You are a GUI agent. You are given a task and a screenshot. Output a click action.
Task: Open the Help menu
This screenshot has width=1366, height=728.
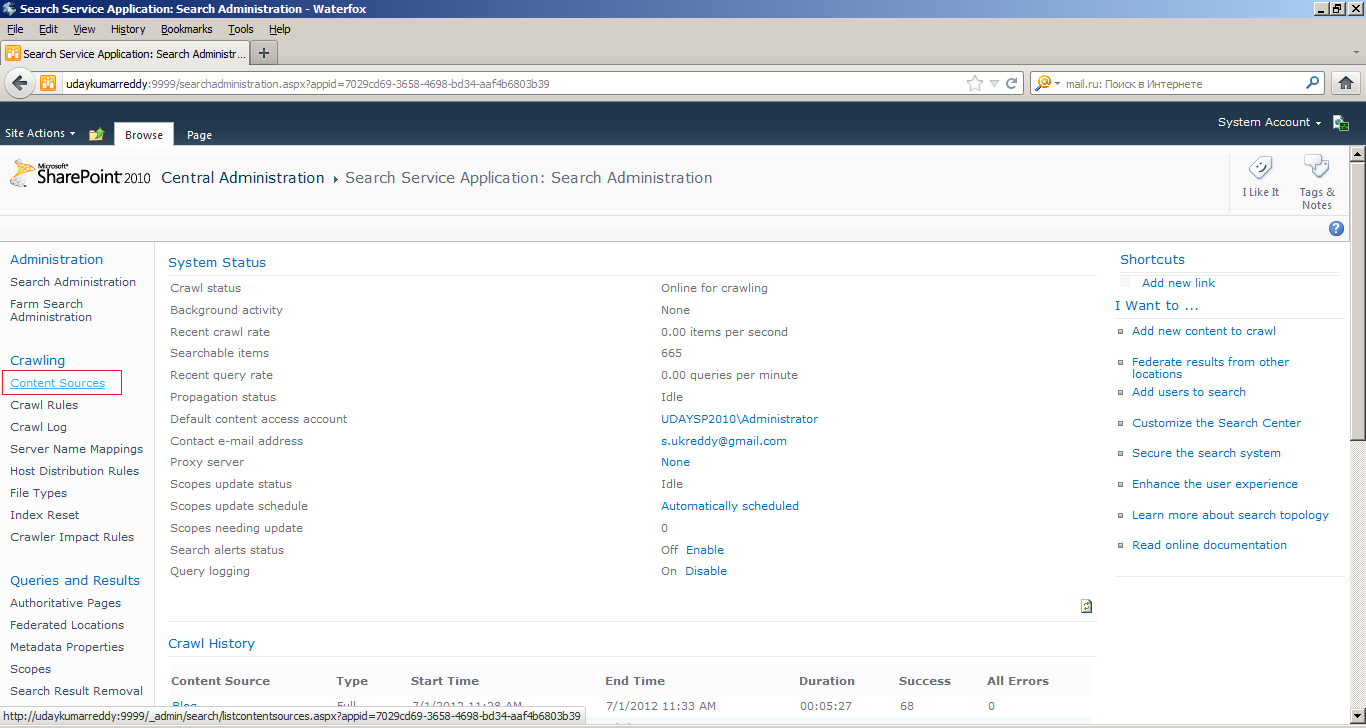click(280, 29)
